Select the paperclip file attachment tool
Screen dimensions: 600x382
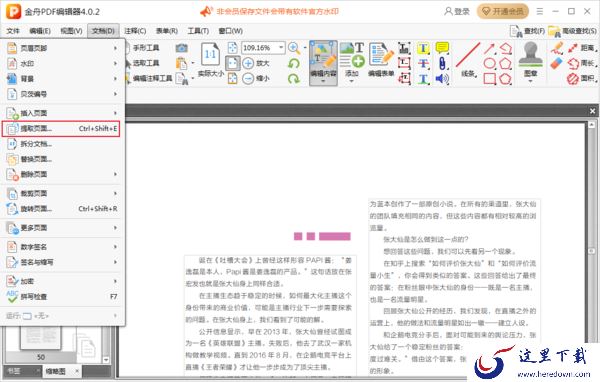[442, 63]
